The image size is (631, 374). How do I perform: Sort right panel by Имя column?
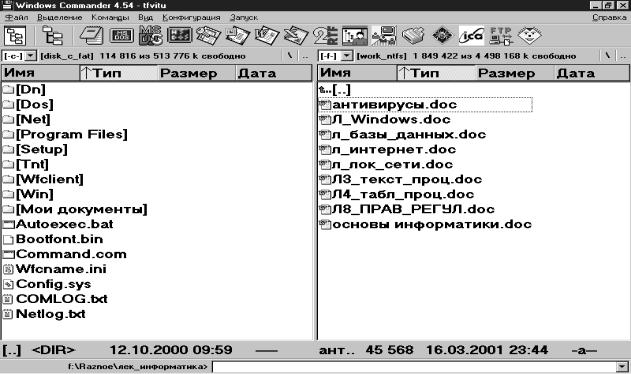[358, 73]
